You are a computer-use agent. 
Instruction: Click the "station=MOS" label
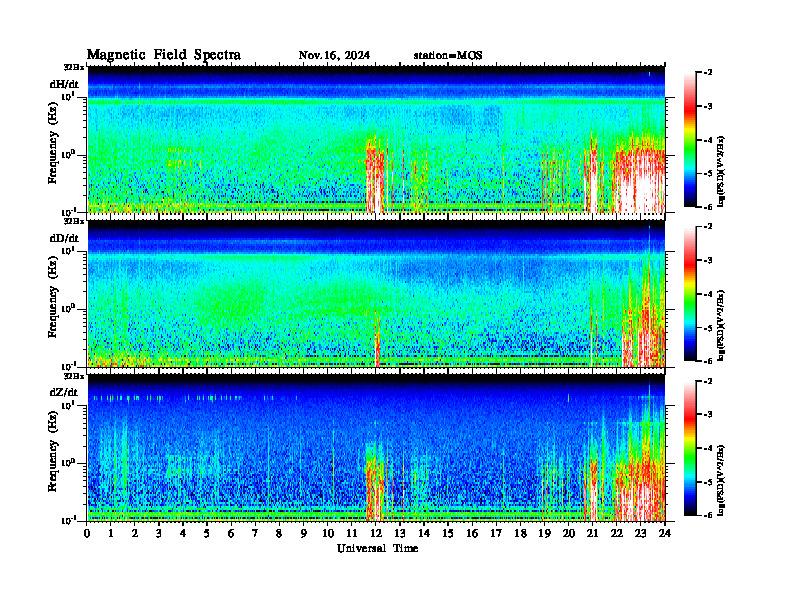pos(448,55)
